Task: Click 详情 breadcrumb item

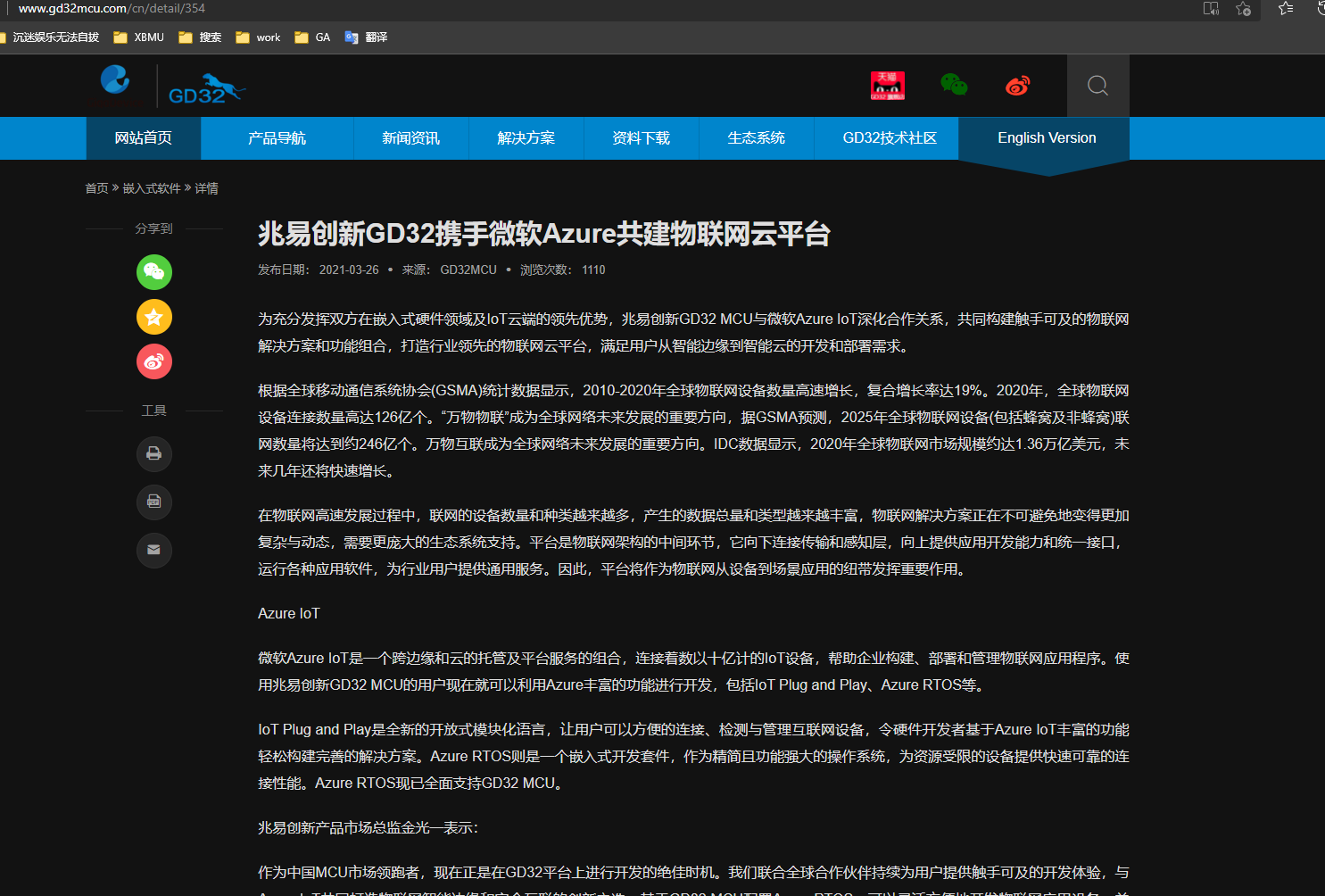Action: [x=207, y=188]
